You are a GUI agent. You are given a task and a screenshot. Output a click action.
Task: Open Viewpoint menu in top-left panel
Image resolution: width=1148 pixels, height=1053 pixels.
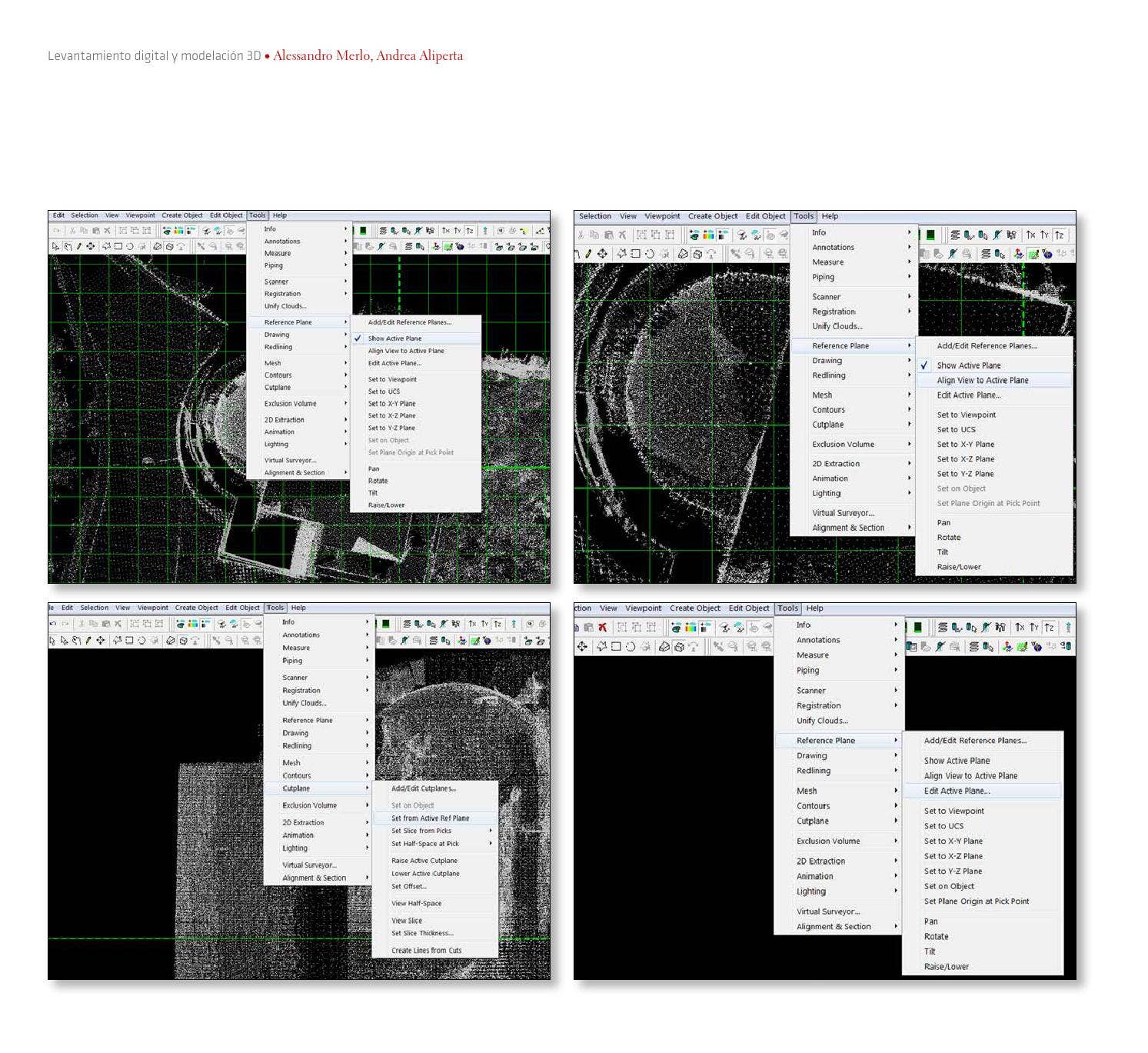(x=140, y=215)
